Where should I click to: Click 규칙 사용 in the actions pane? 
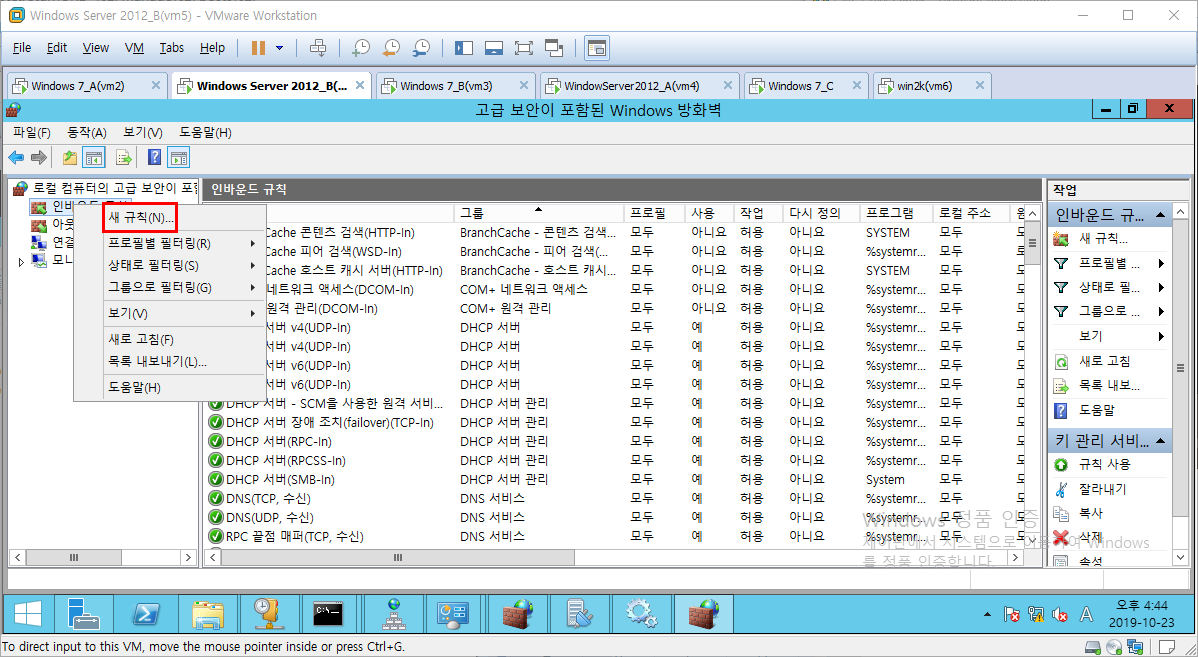(1105, 464)
